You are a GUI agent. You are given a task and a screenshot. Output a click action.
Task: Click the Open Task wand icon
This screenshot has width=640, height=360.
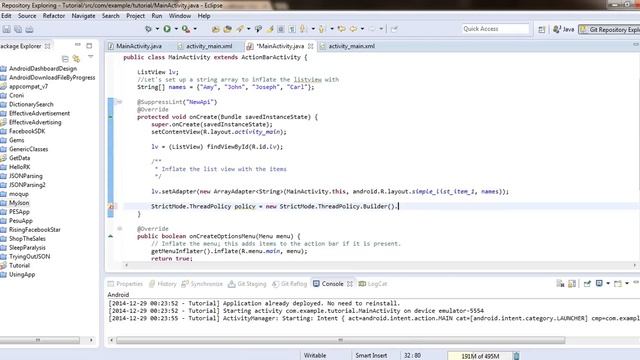(240, 29)
